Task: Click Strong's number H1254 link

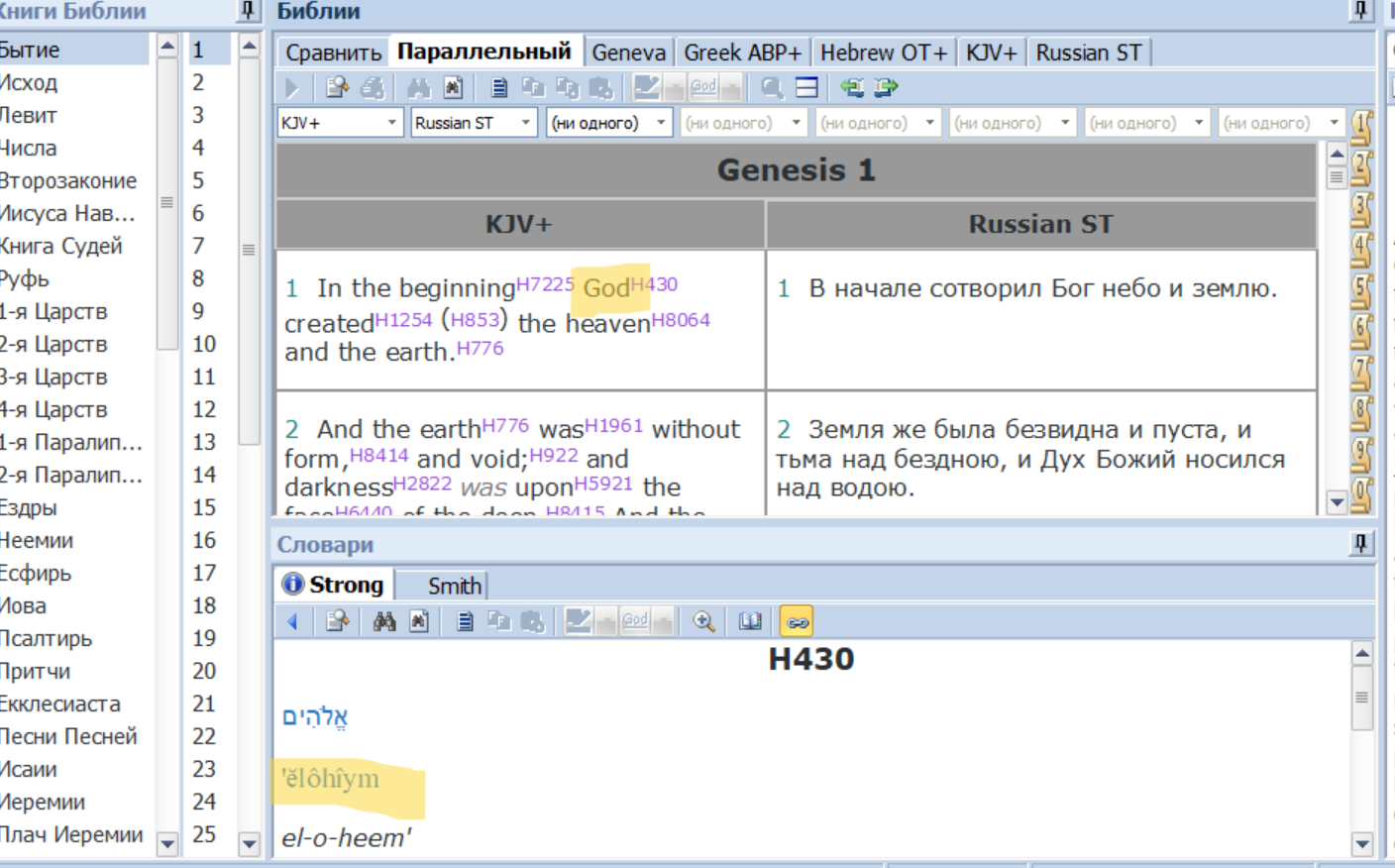Action: point(403,320)
